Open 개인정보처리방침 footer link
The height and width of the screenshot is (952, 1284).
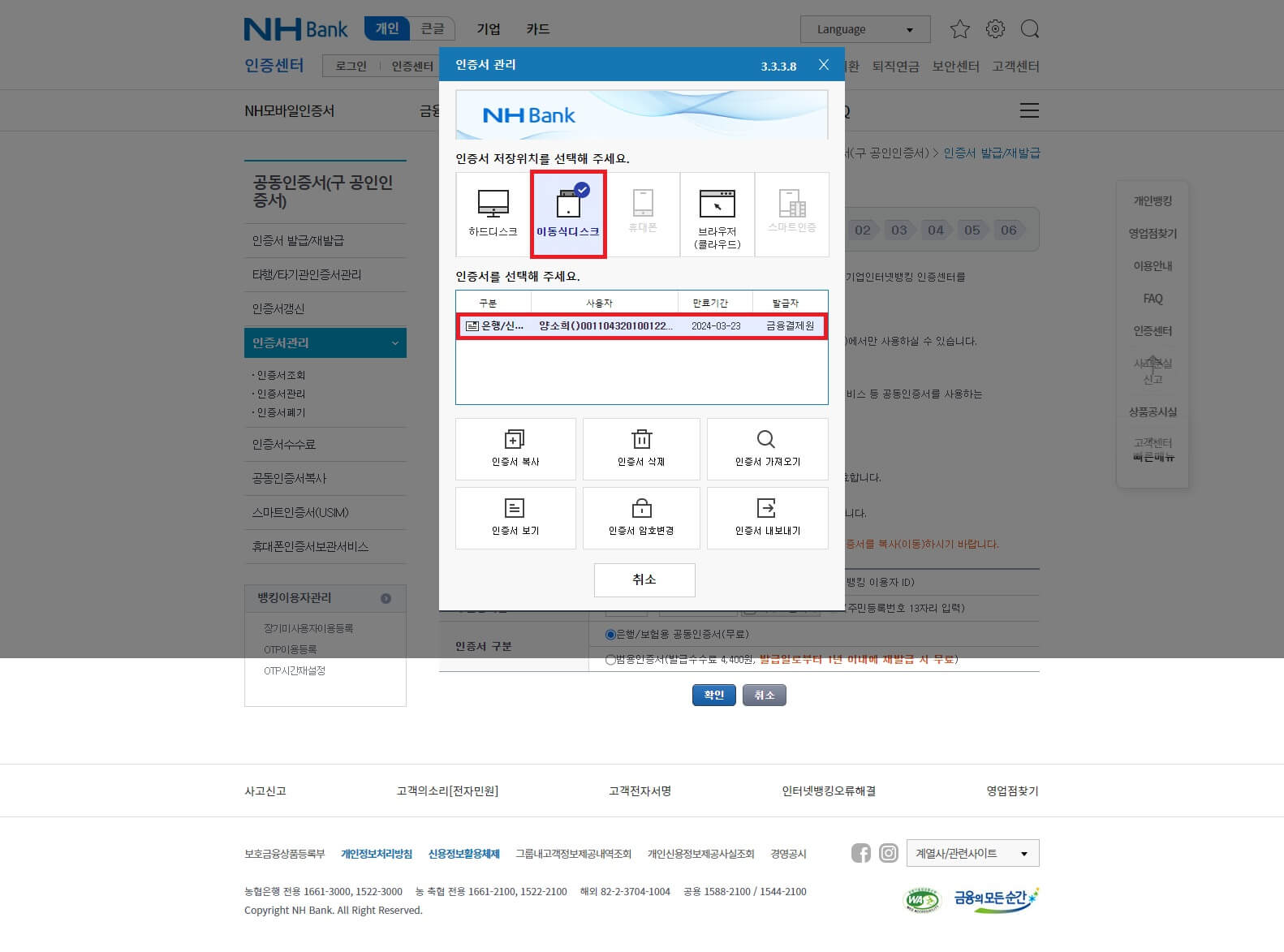tap(377, 854)
